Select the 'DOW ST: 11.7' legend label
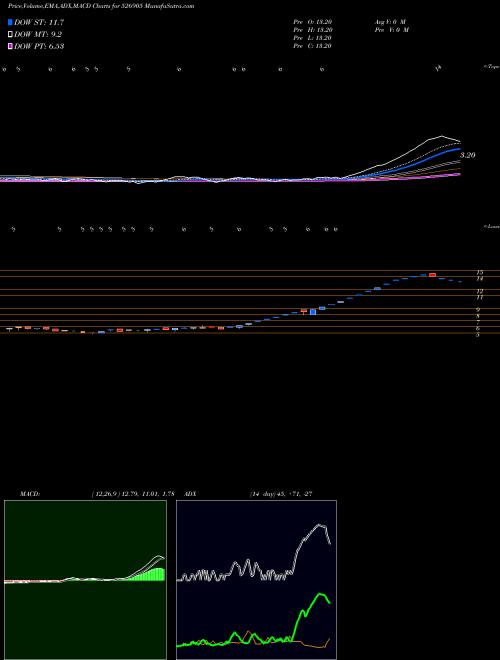 point(39,22)
